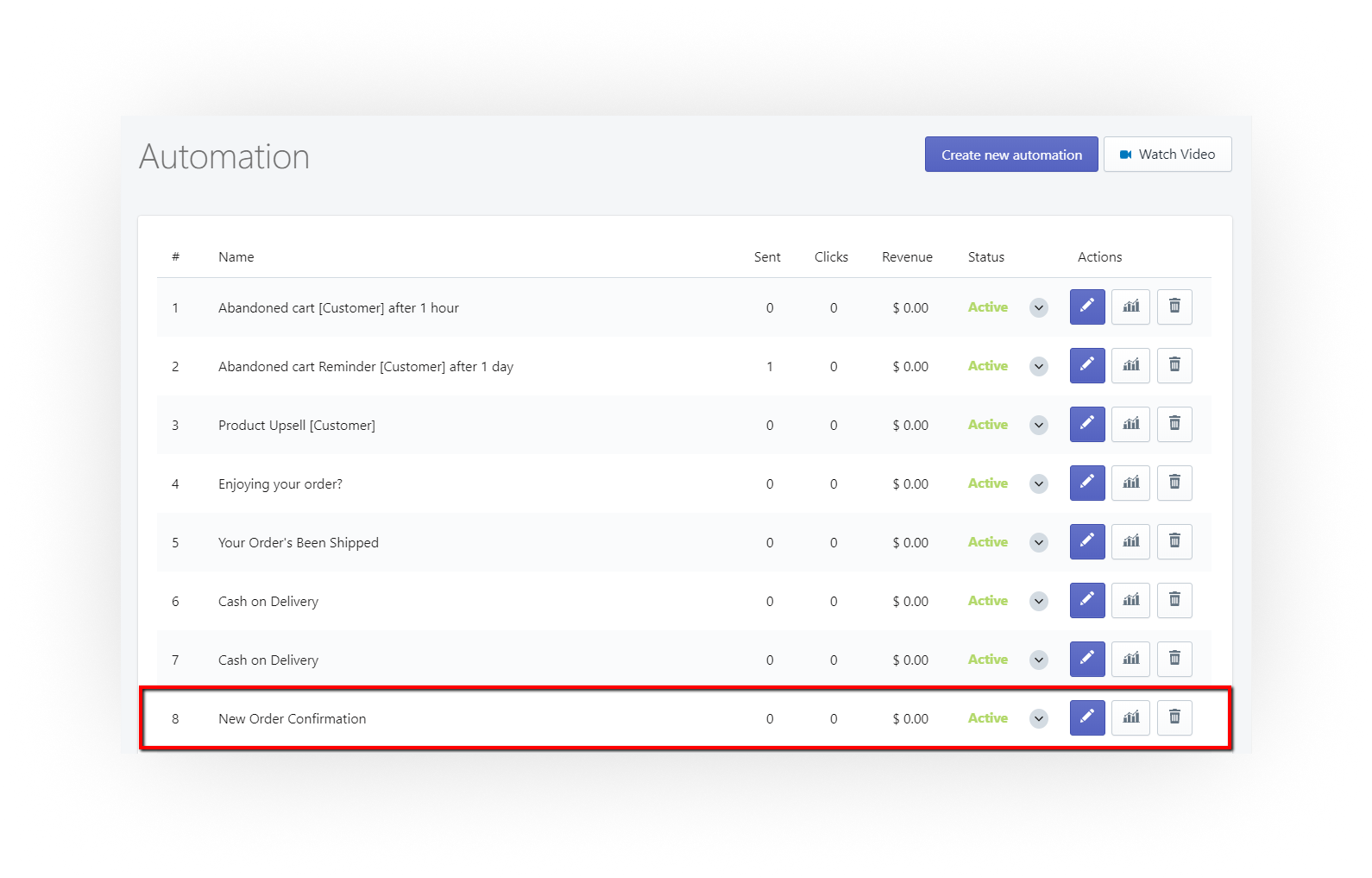Click the Enjoying your order? name
The width and height of the screenshot is (1372, 878).
[280, 483]
